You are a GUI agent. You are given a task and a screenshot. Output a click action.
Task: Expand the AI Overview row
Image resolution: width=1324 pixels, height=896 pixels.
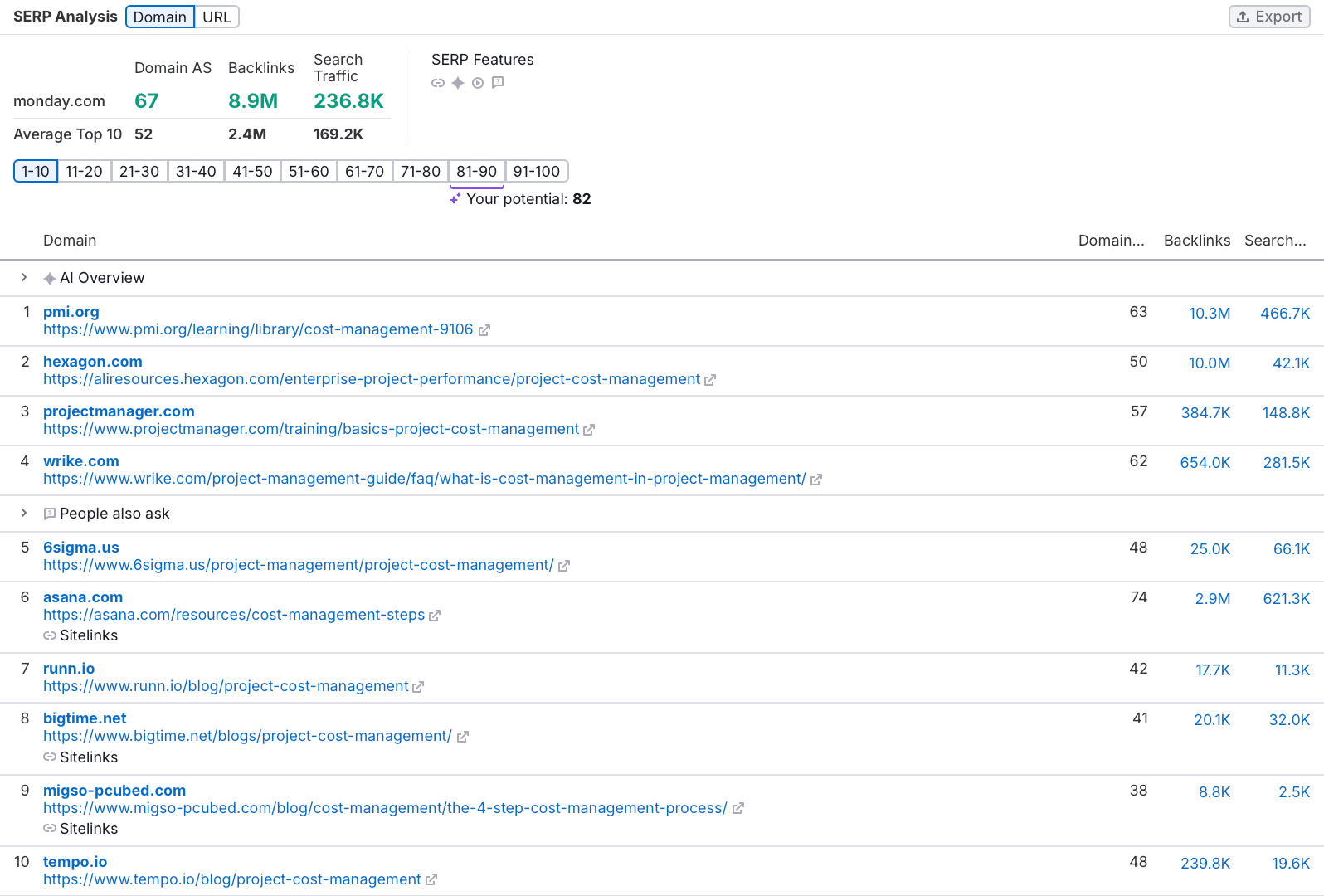24,277
